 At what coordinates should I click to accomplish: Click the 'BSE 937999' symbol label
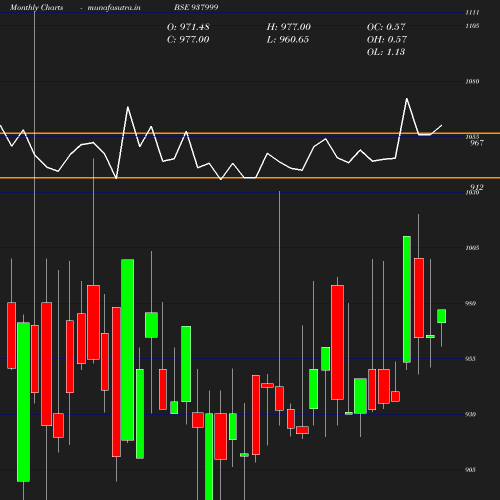[196, 7]
